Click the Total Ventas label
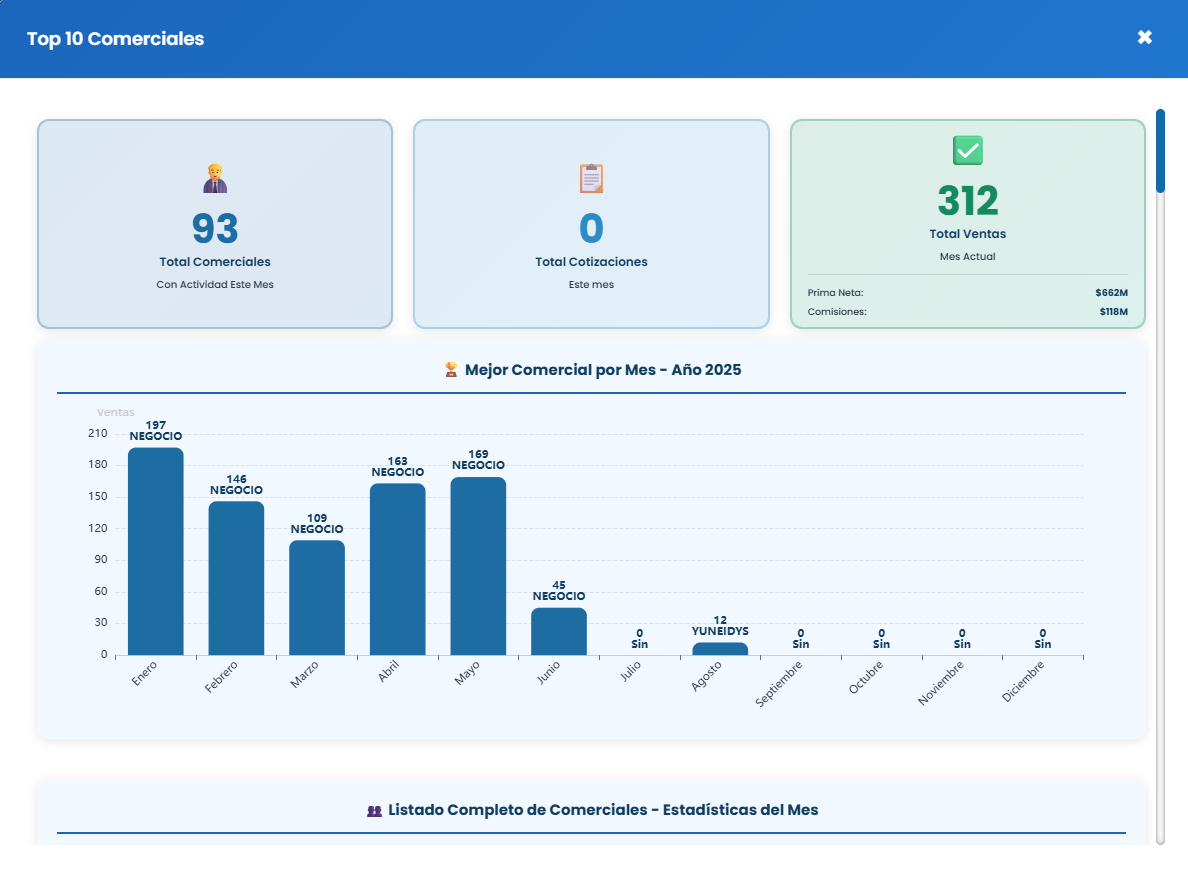This screenshot has width=1188, height=871. click(x=968, y=234)
